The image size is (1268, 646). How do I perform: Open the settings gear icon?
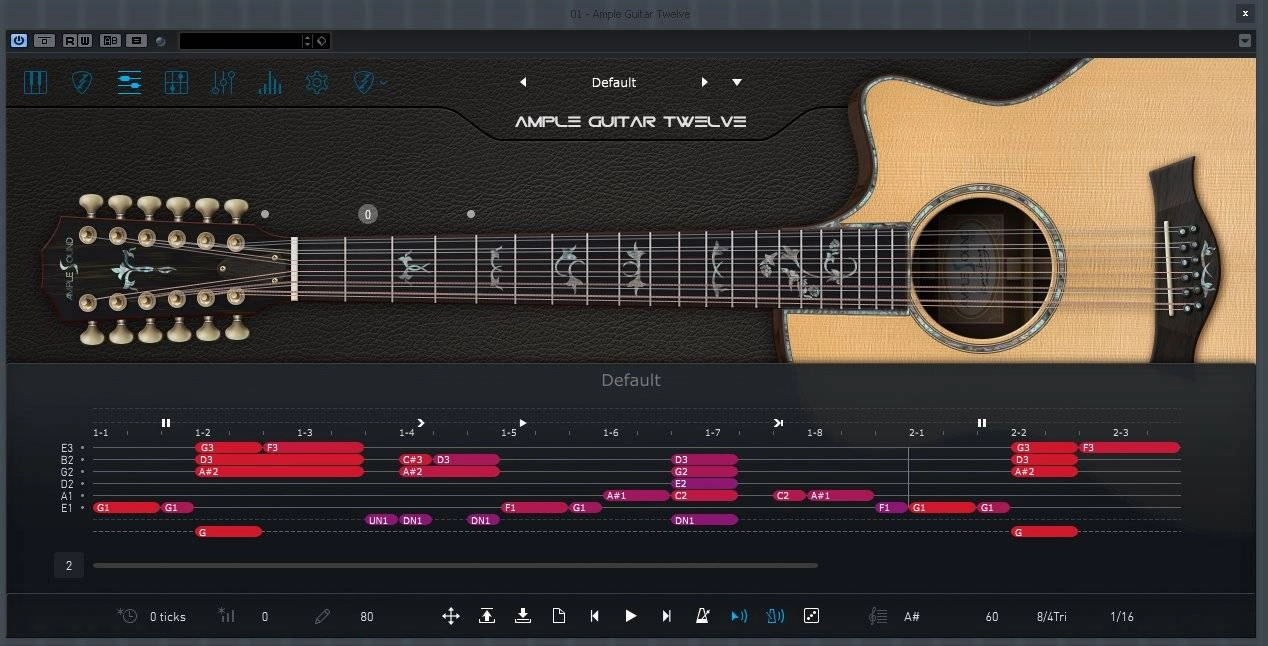pos(317,82)
